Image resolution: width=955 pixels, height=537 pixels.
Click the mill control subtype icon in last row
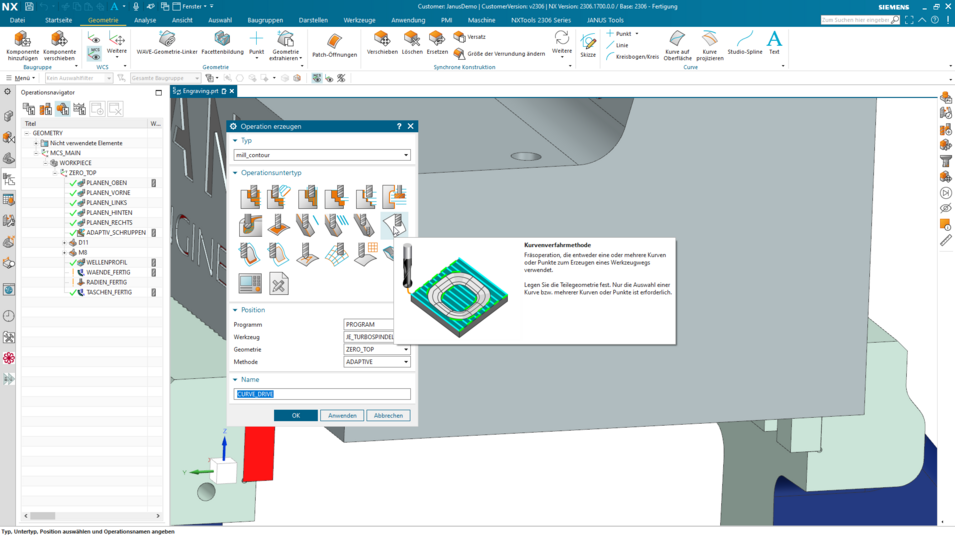coord(250,284)
